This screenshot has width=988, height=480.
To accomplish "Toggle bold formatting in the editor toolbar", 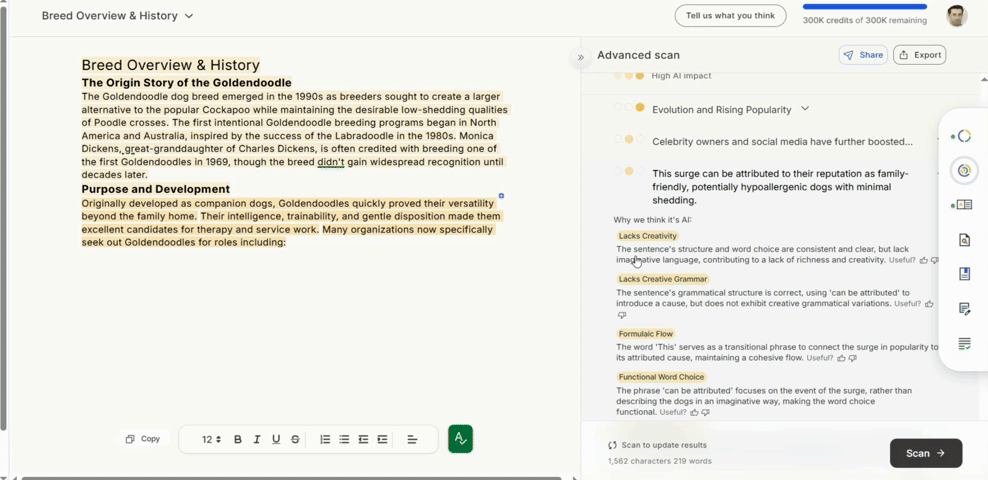I will tap(238, 440).
